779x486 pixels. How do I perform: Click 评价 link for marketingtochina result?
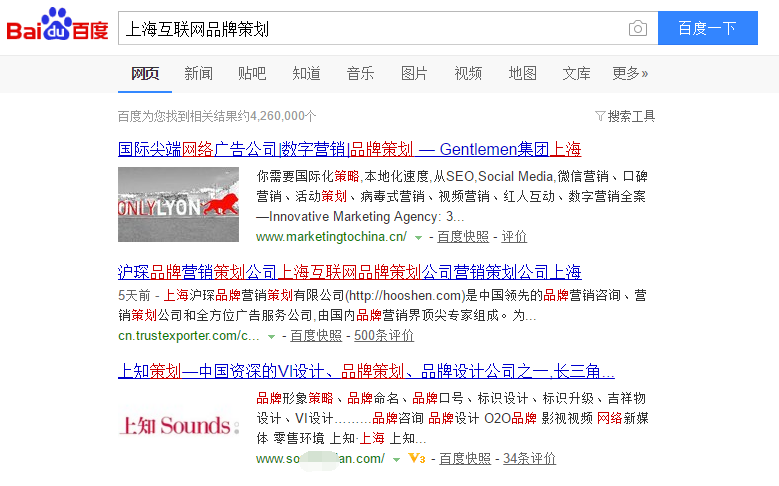pos(514,237)
